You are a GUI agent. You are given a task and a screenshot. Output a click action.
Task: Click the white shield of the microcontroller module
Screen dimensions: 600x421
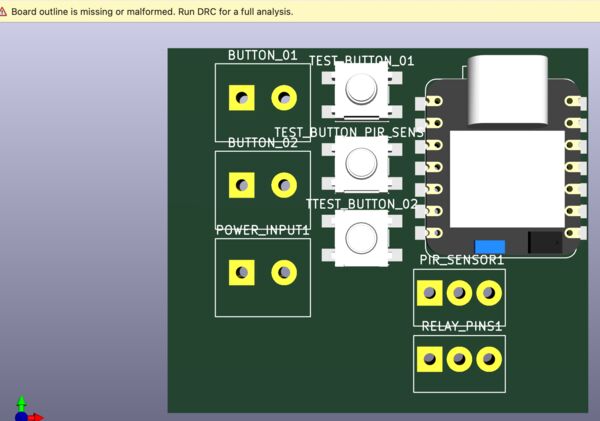coord(507,179)
